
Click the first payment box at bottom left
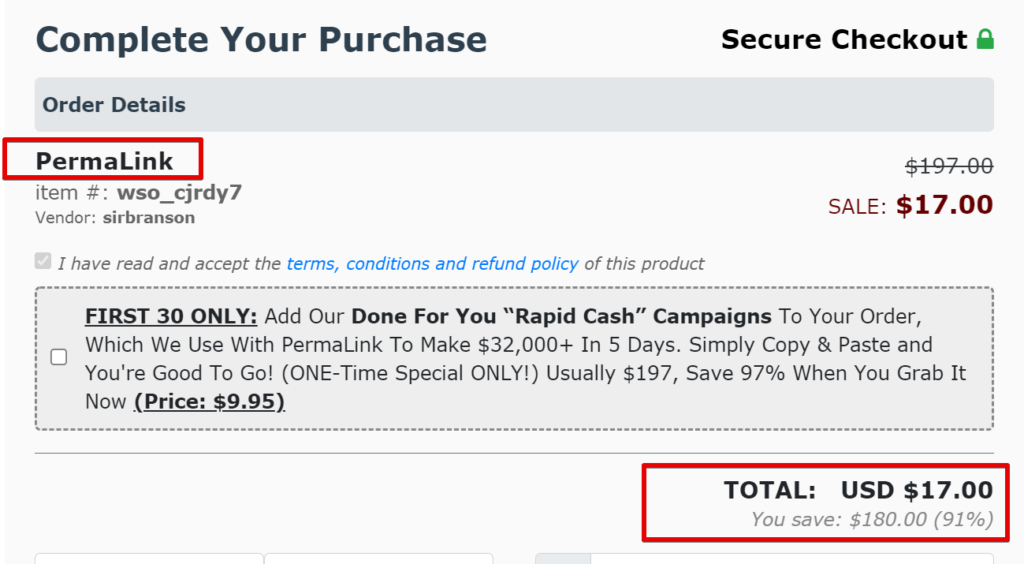click(149, 559)
